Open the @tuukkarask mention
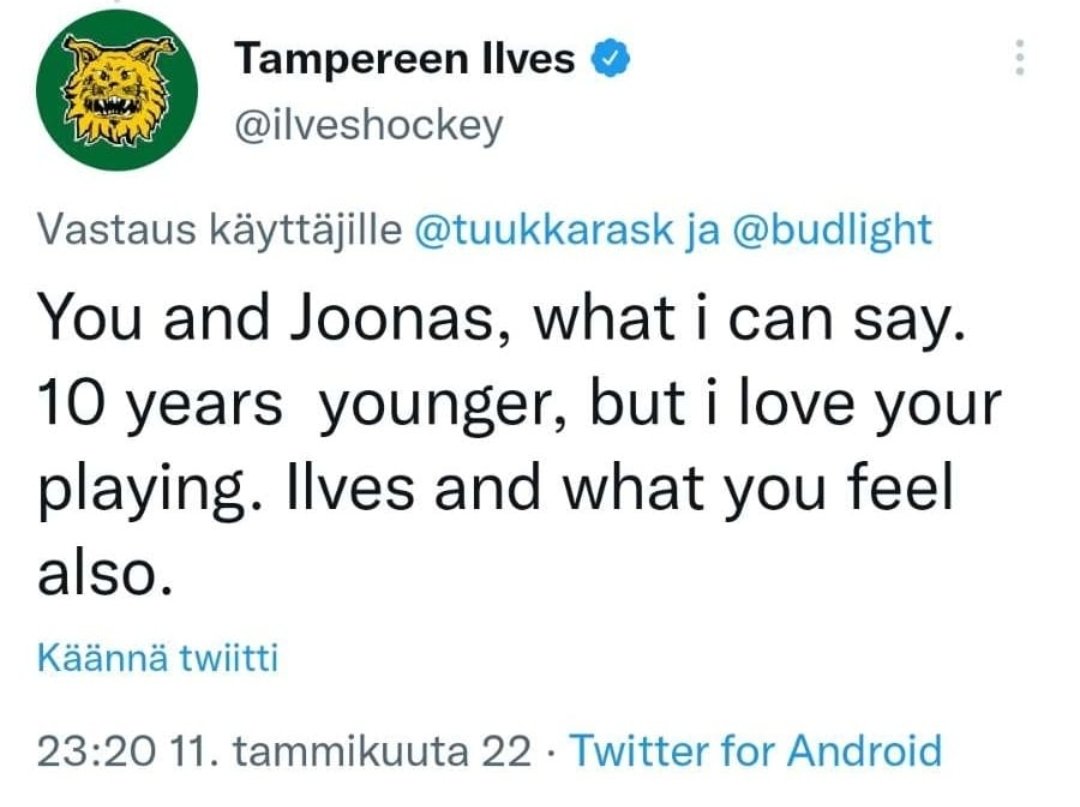Viewport: 1080px width, 807px height. (x=543, y=229)
